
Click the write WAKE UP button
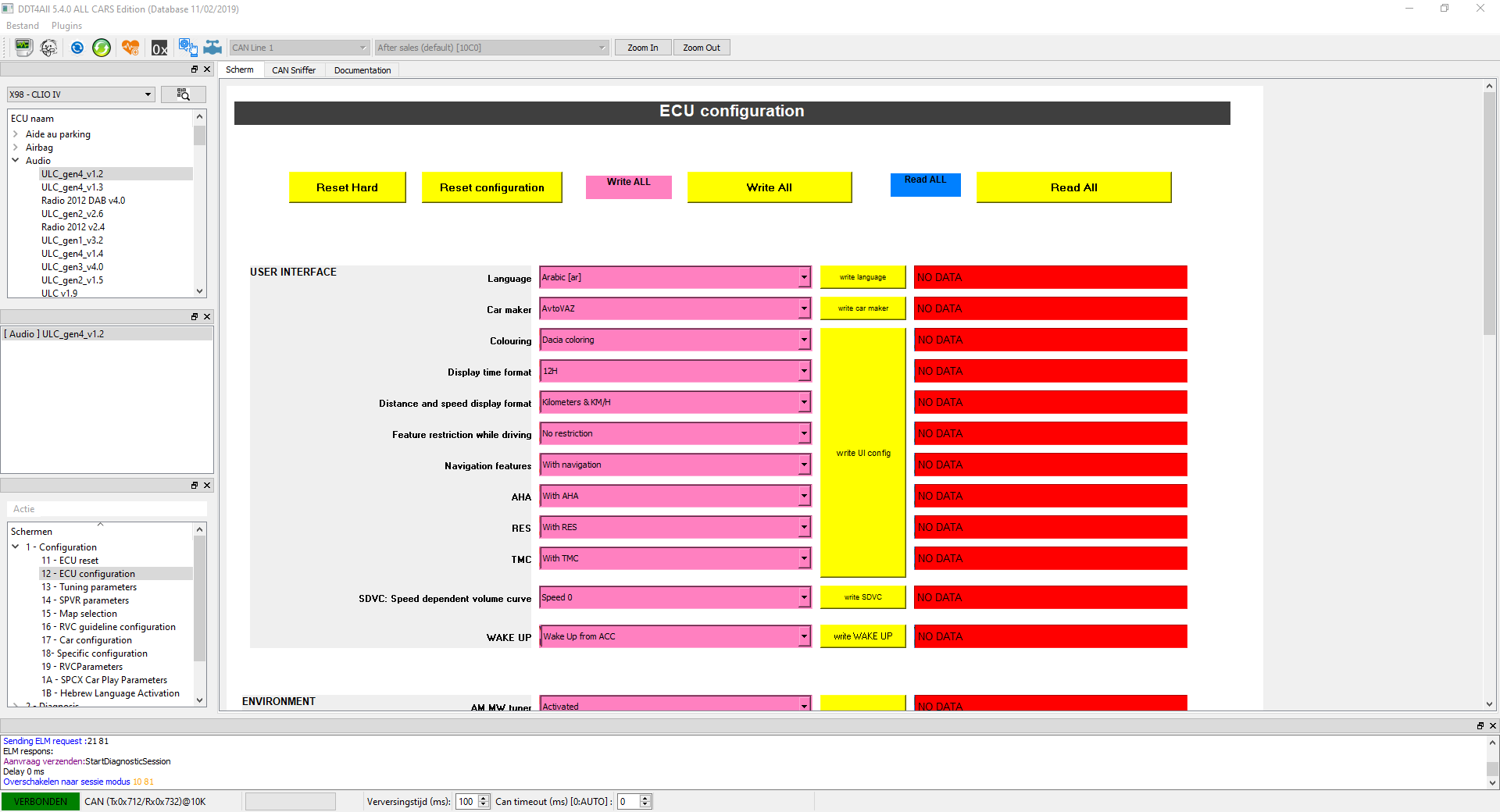pyautogui.click(x=862, y=636)
